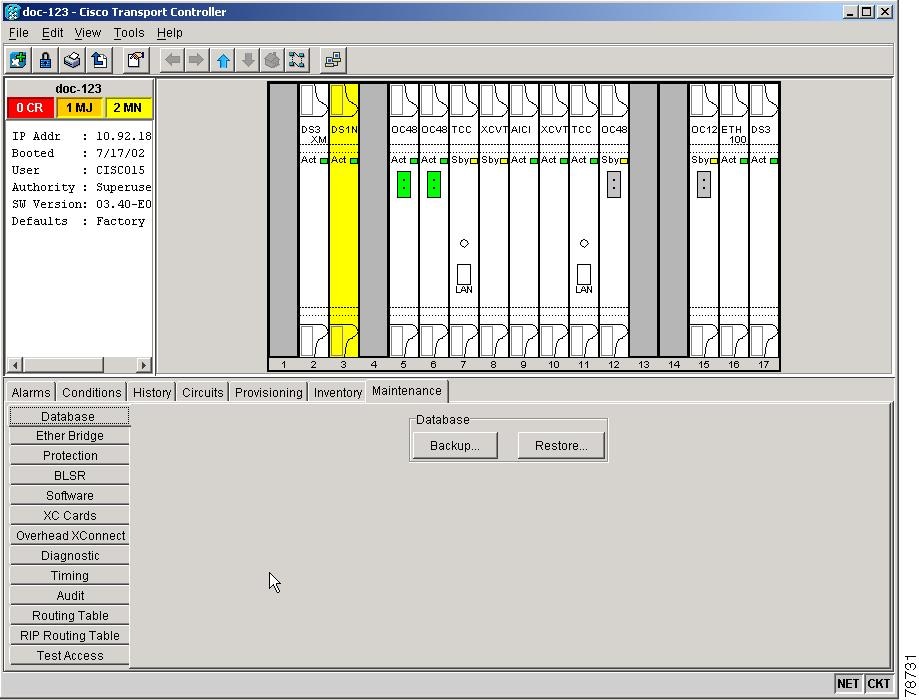Open the View menu
Screen dimensions: 919x700
87,33
